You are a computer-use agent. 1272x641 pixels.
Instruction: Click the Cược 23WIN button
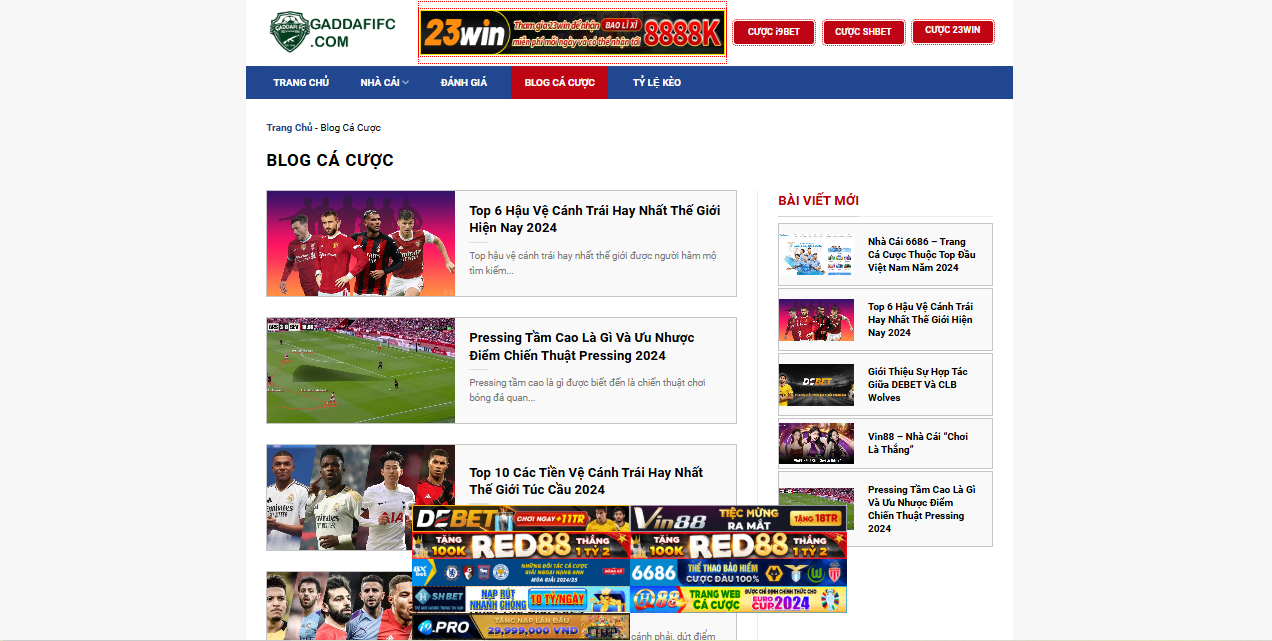pos(952,31)
